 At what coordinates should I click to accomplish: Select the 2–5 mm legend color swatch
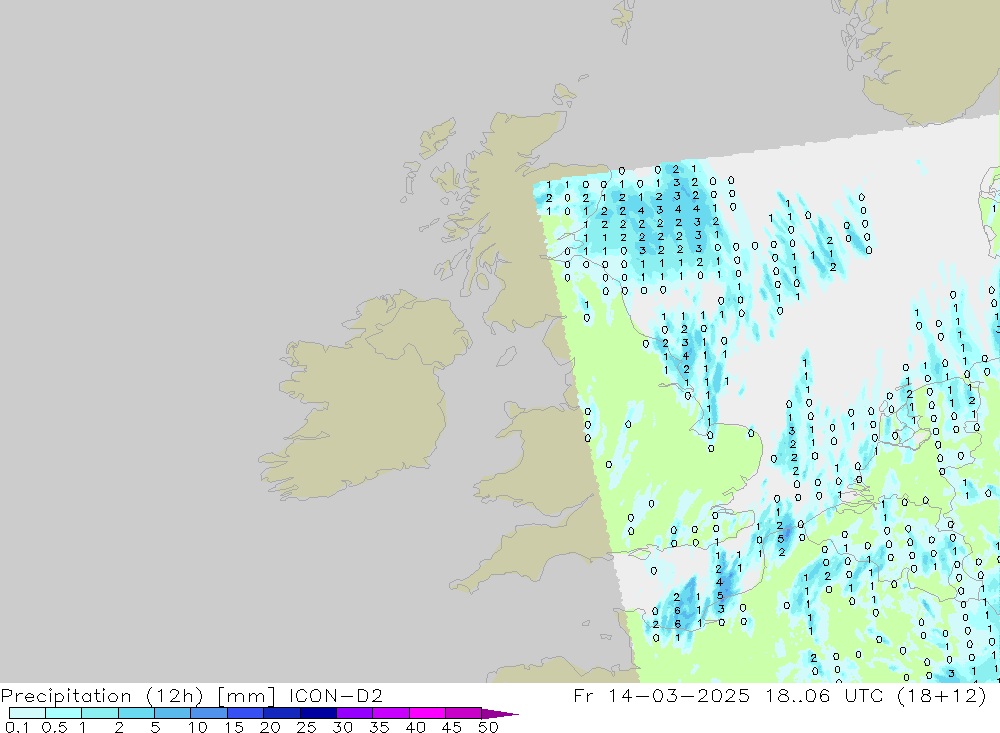click(x=136, y=713)
